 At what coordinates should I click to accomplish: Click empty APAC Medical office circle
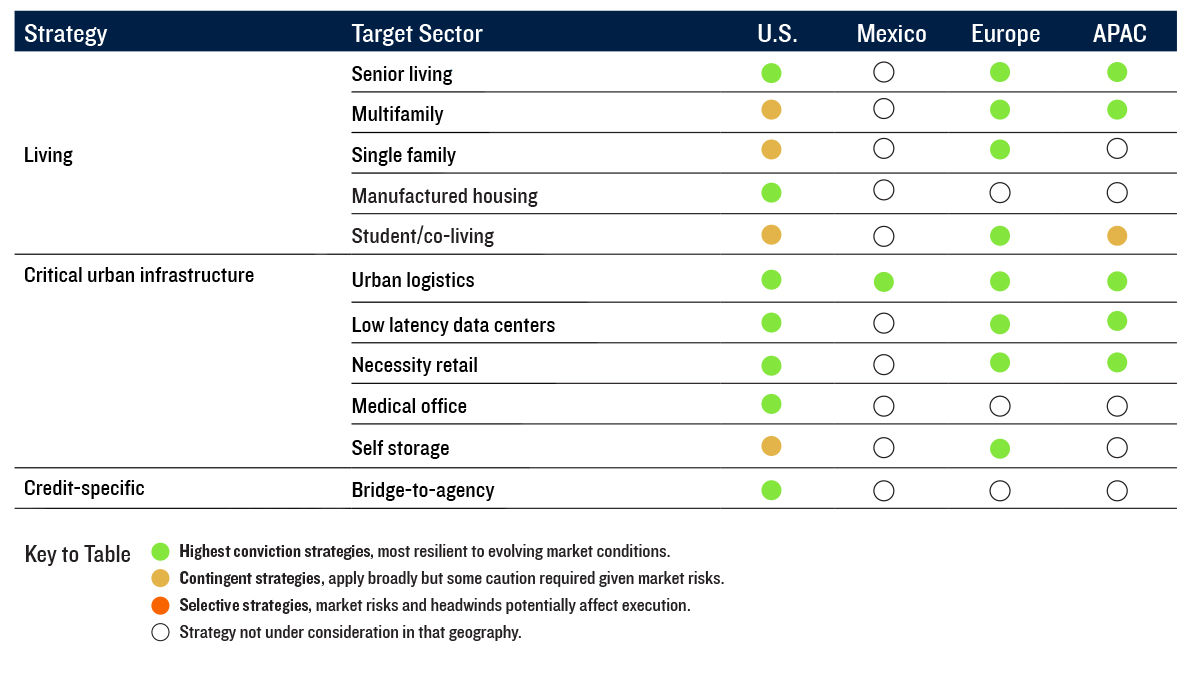coord(1117,406)
